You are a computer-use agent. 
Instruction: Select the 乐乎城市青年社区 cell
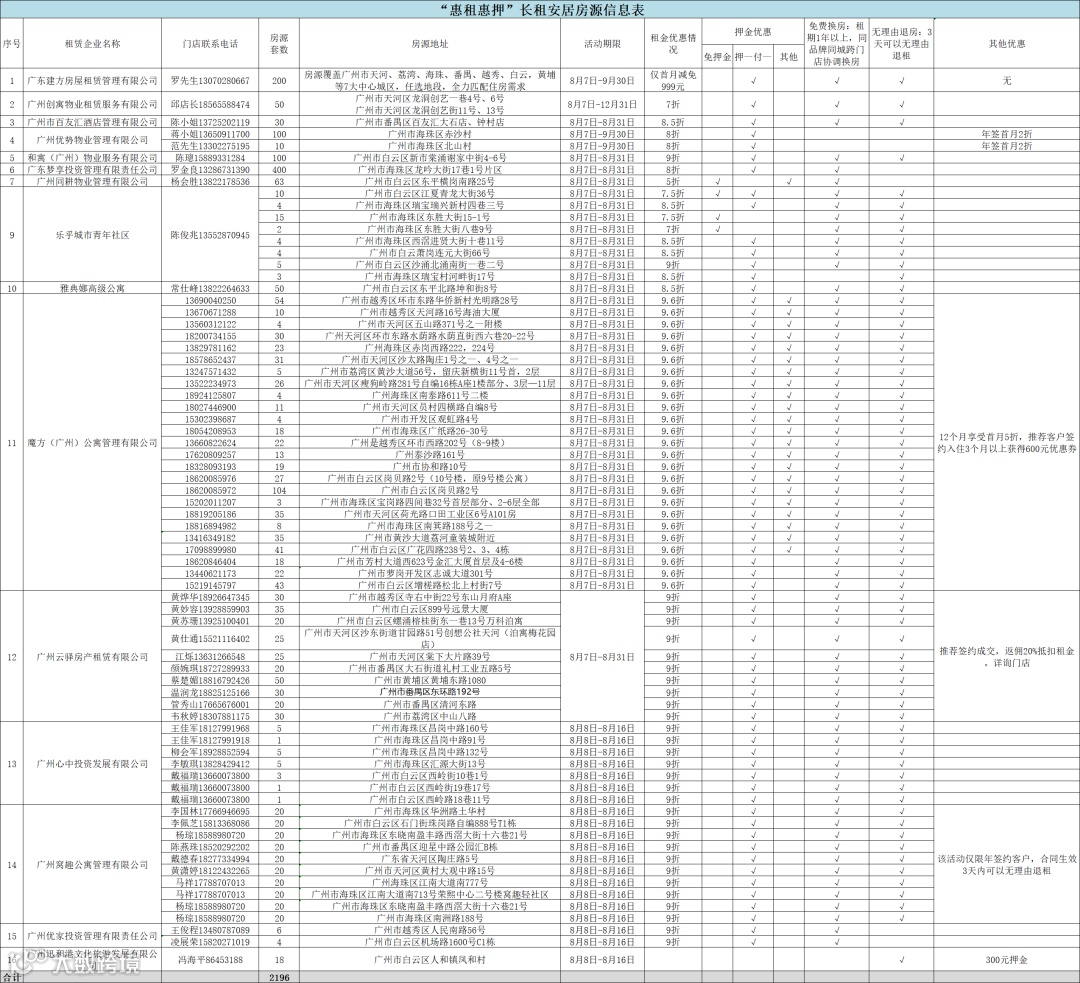[x=92, y=235]
